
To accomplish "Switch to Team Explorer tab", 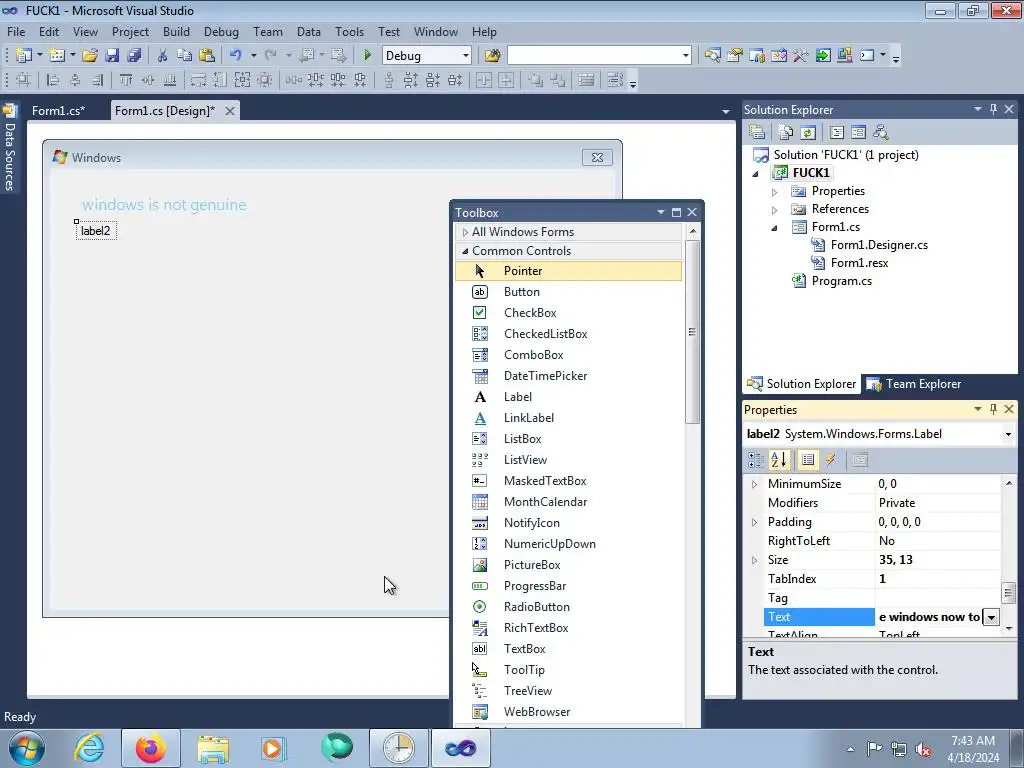I will 913,384.
